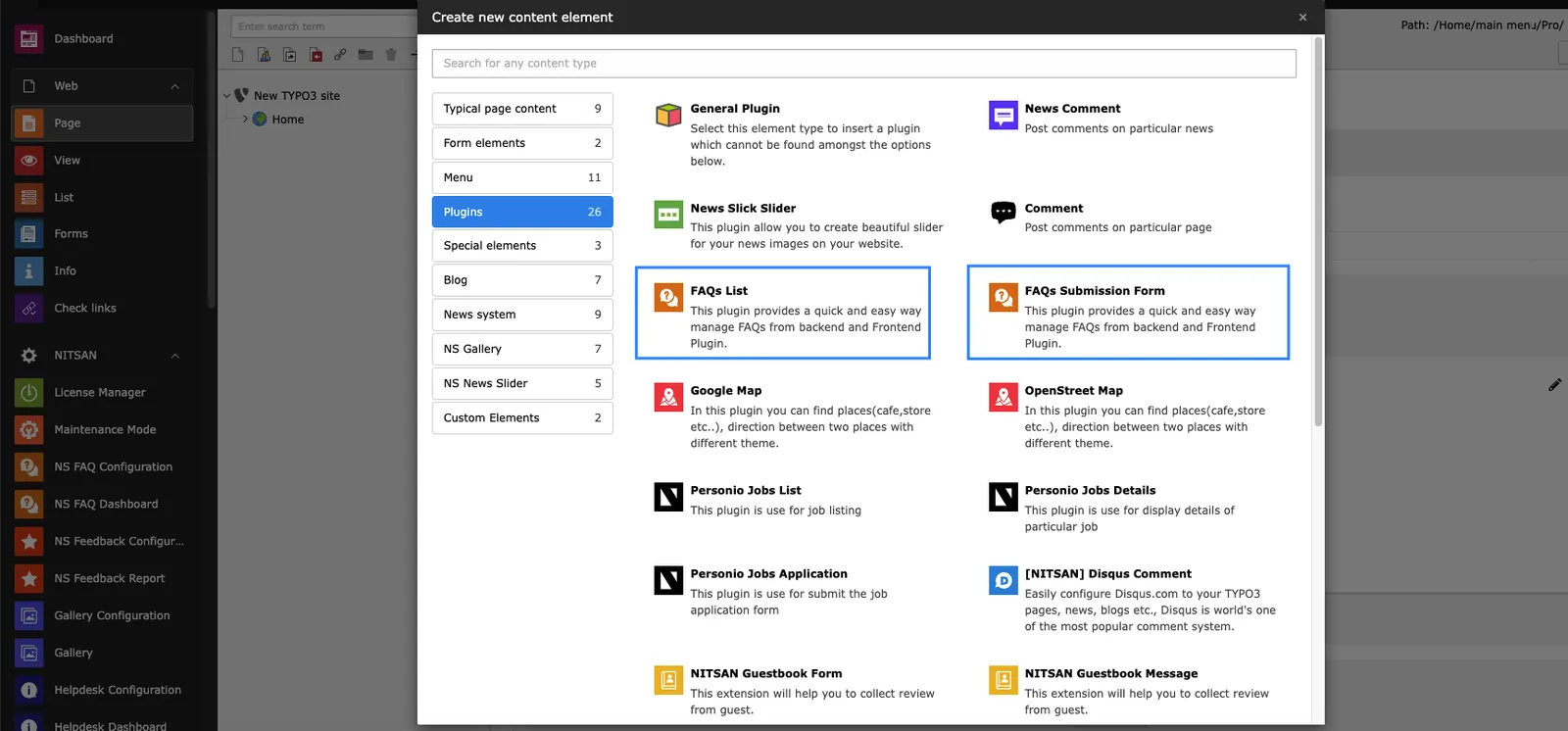Select Home page in page tree
This screenshot has height=731, width=1568.
288,120
